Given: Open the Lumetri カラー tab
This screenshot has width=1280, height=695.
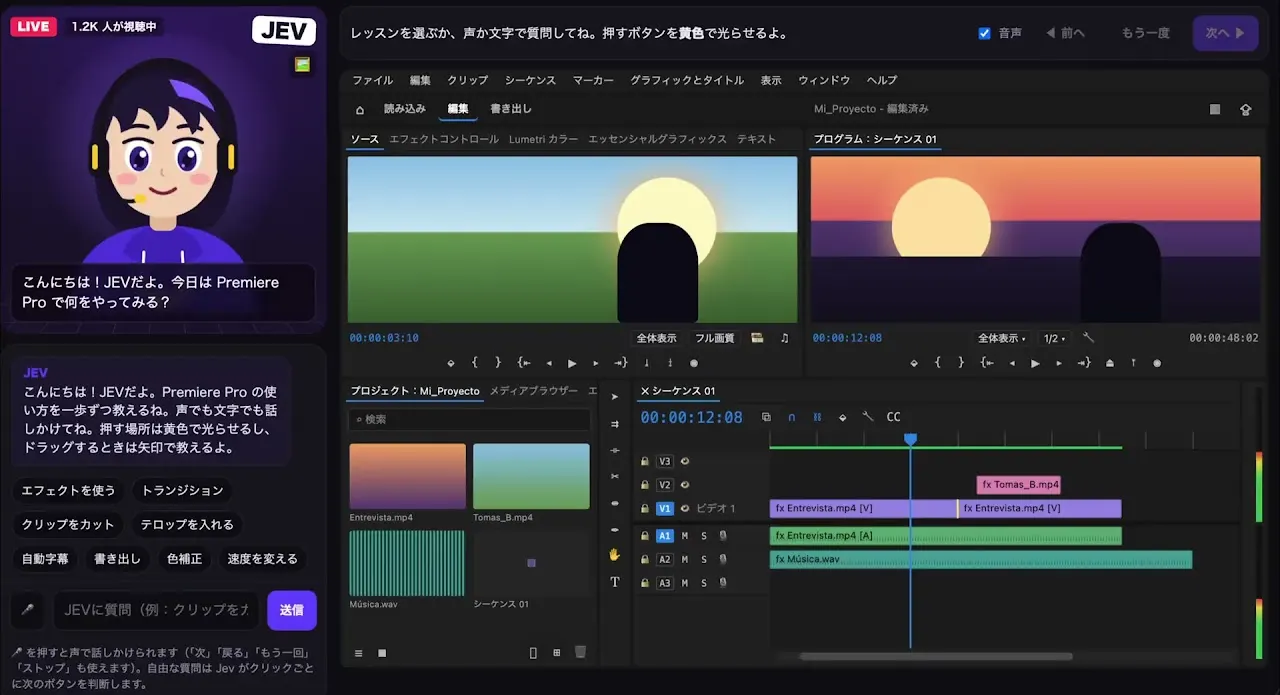Looking at the screenshot, I should [x=543, y=139].
